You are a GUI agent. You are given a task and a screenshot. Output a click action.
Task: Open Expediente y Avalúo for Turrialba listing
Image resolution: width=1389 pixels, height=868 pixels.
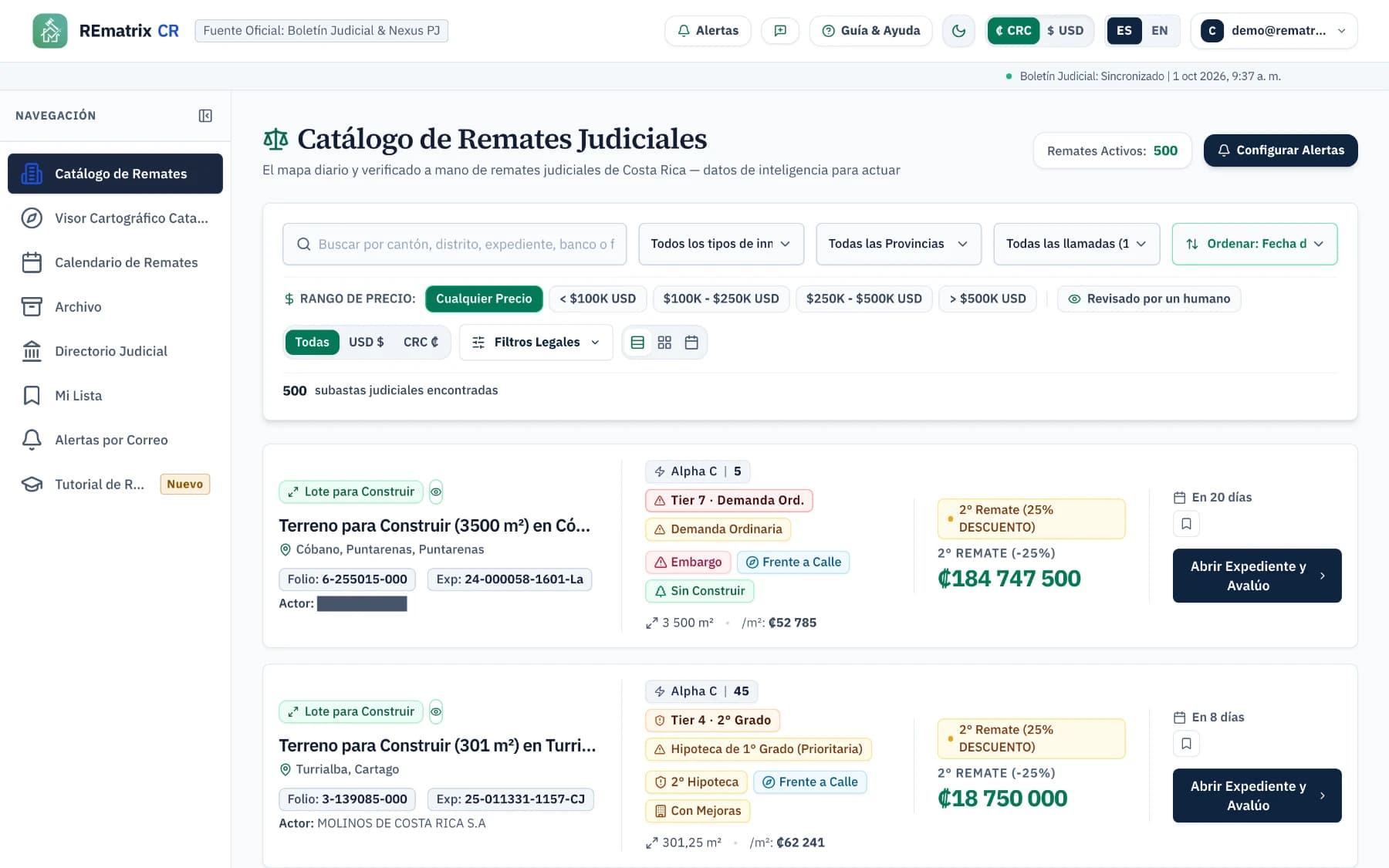[x=1257, y=795]
